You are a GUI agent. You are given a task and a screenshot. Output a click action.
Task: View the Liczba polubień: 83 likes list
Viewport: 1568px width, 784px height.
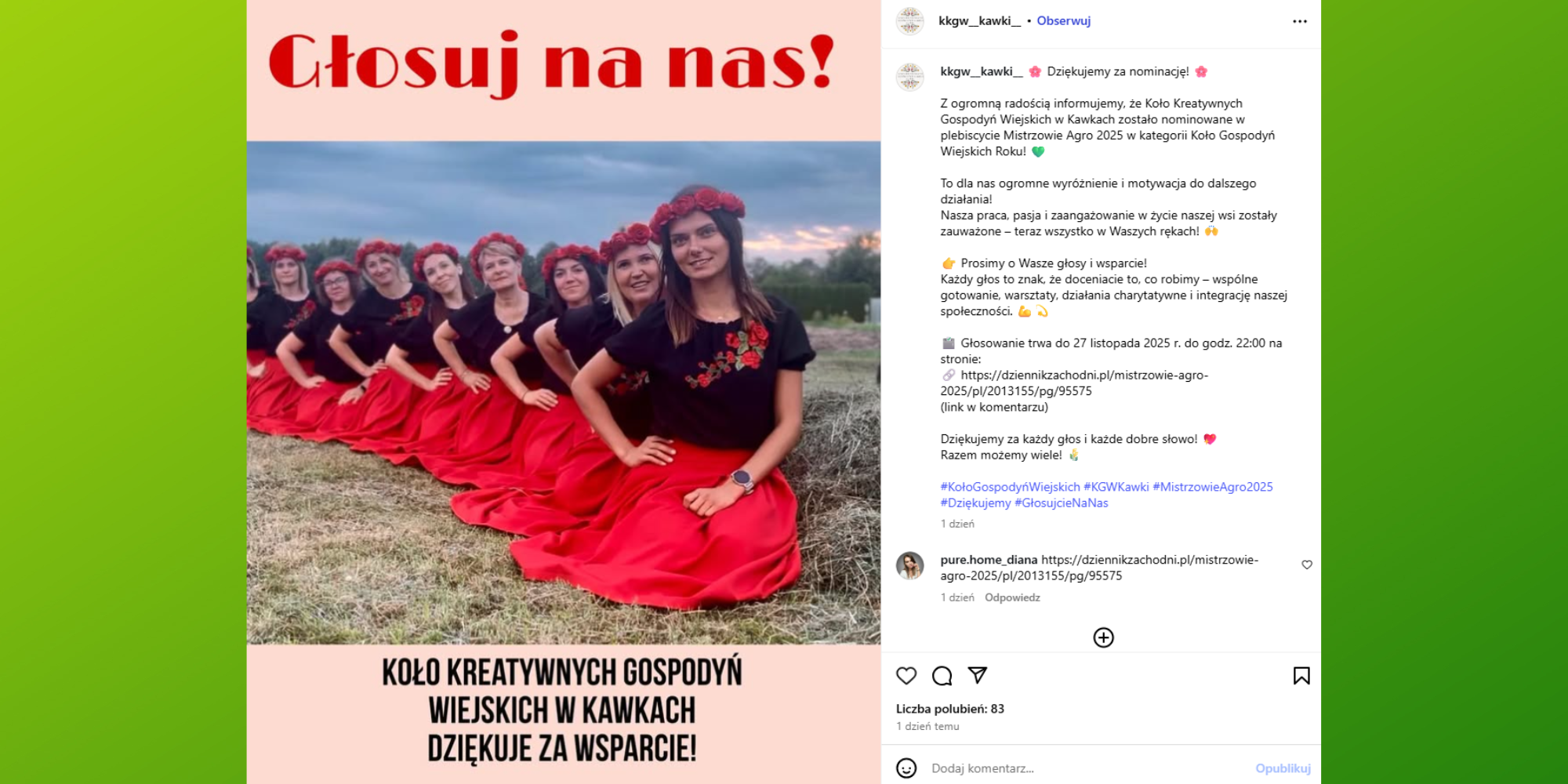click(x=950, y=709)
